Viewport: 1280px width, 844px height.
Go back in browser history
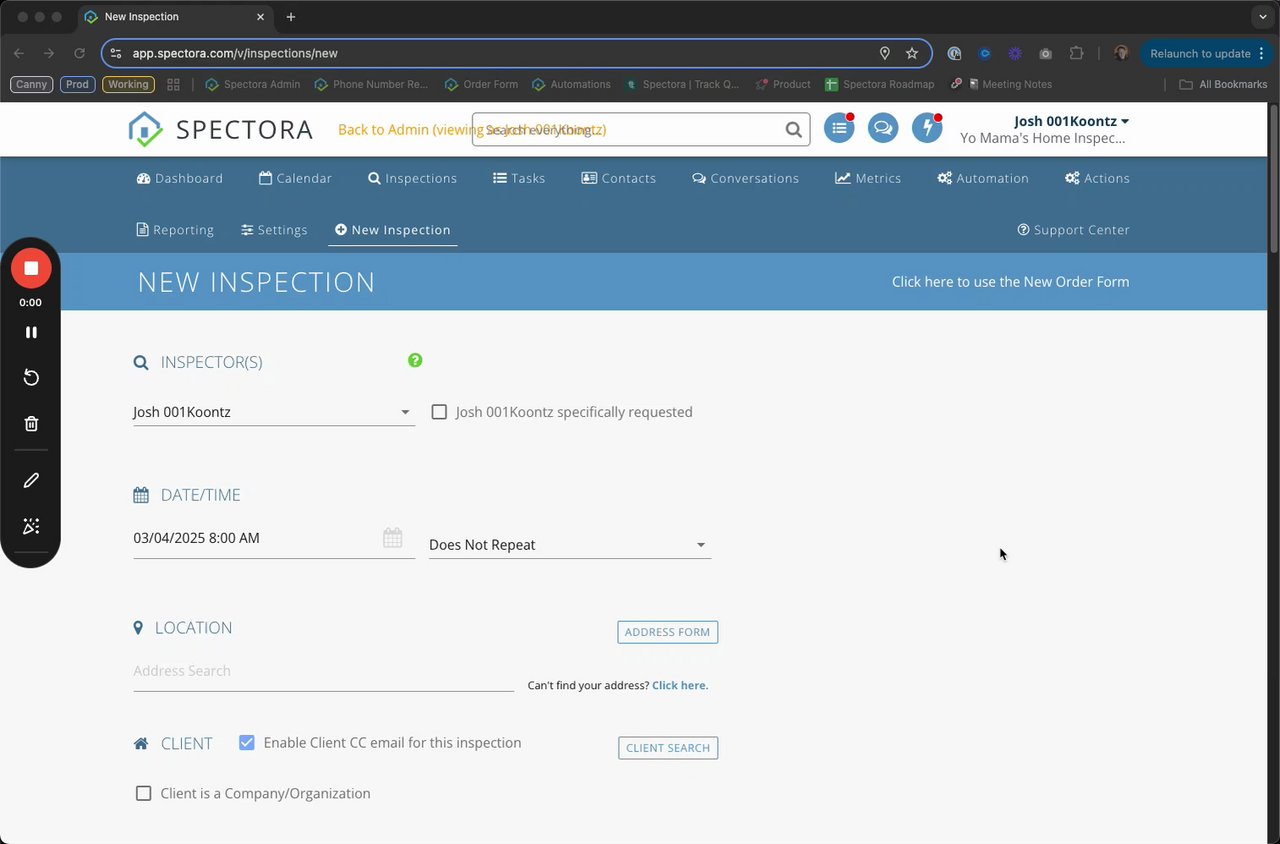[x=19, y=53]
